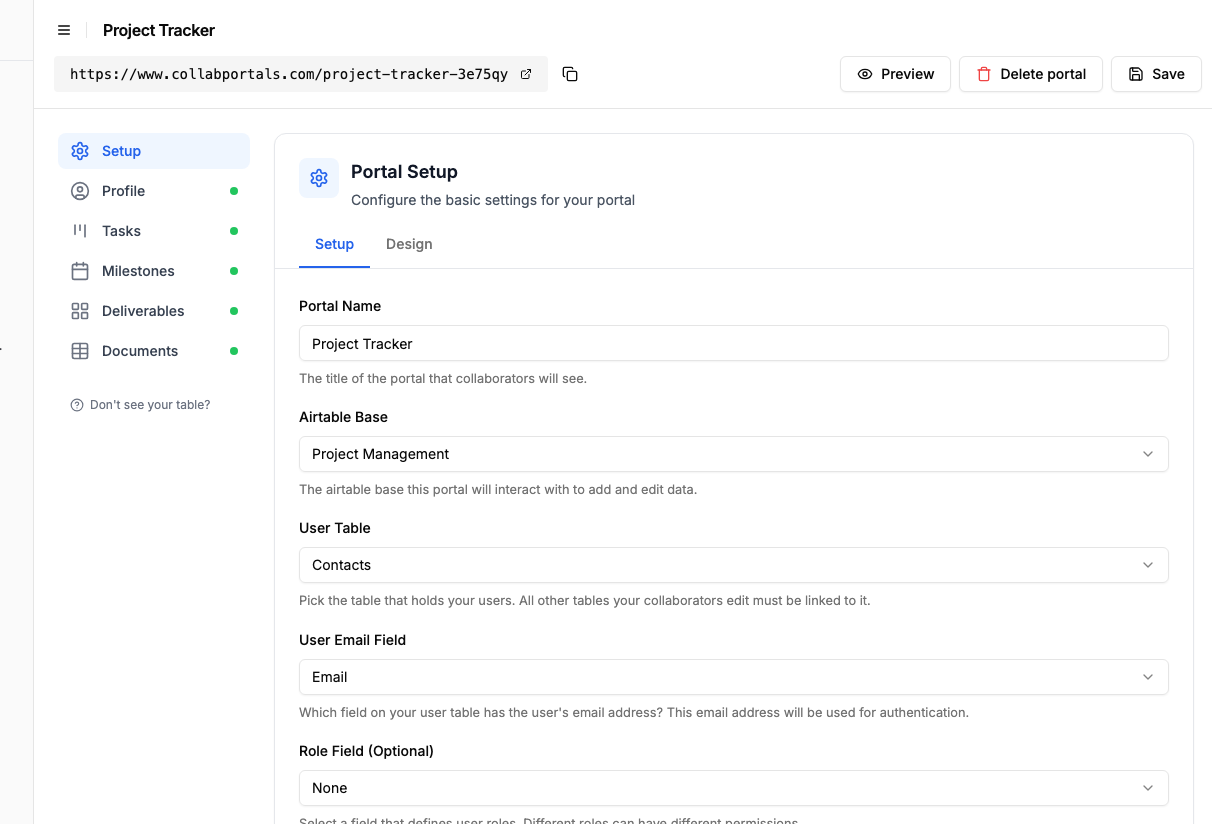1212x824 pixels.
Task: Open Profile section in sidebar
Action: coord(154,191)
